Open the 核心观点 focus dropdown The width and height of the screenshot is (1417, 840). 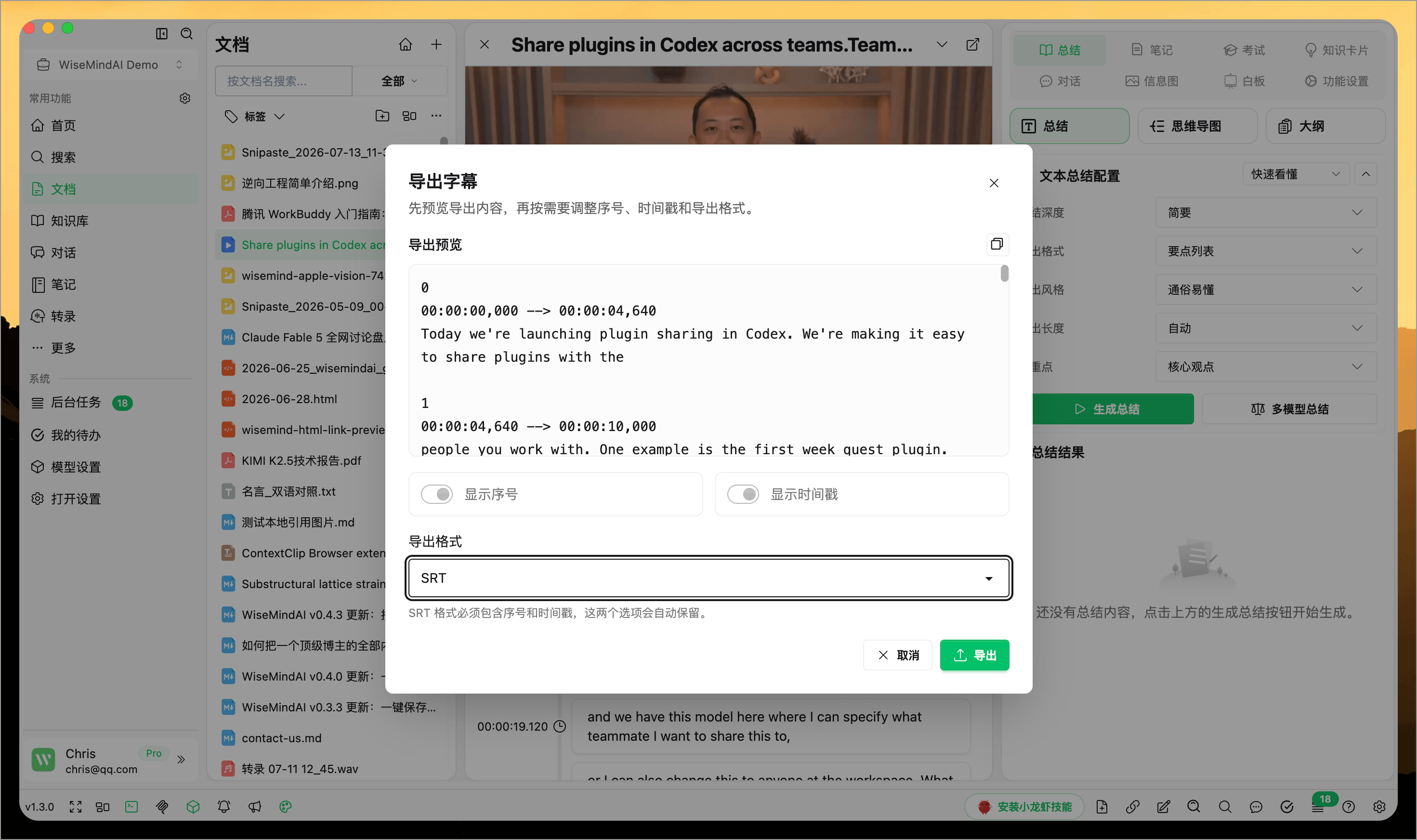(1266, 367)
